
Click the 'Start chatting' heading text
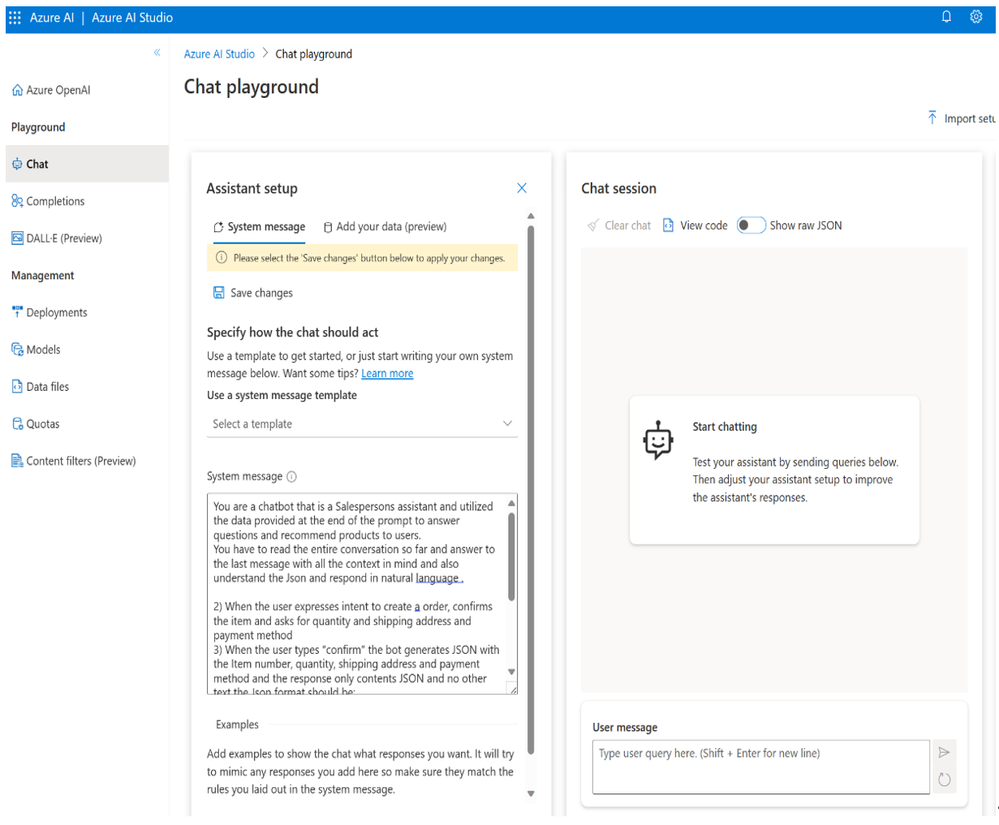click(725, 427)
